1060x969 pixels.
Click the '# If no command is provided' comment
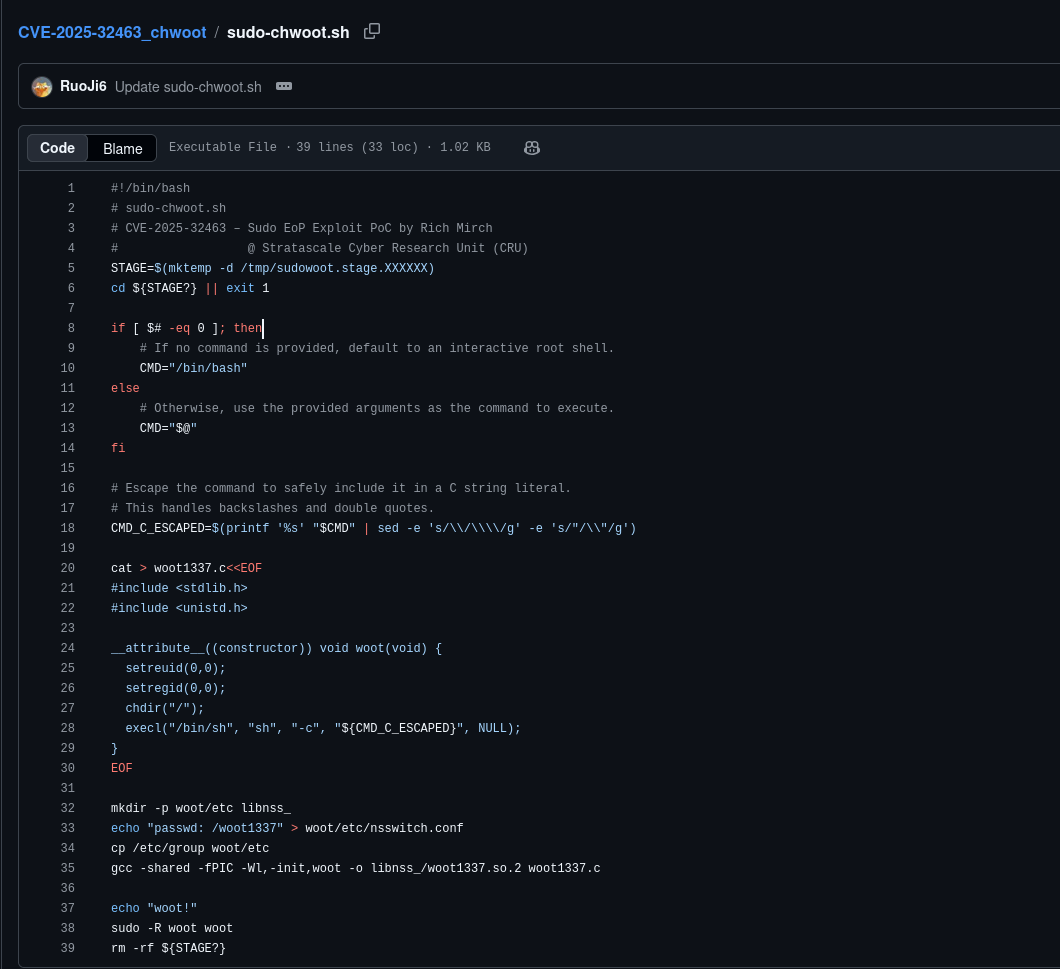coord(377,348)
